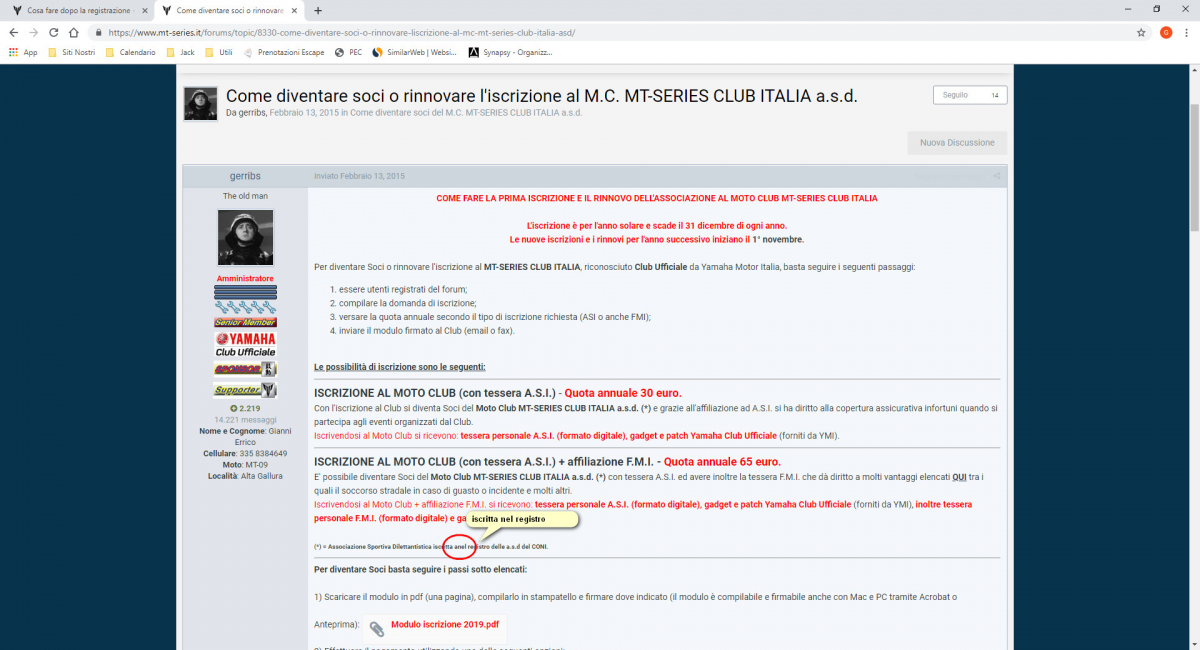1200x650 pixels.
Task: Click the '14.221 messaggi' post count
Action: (245, 419)
